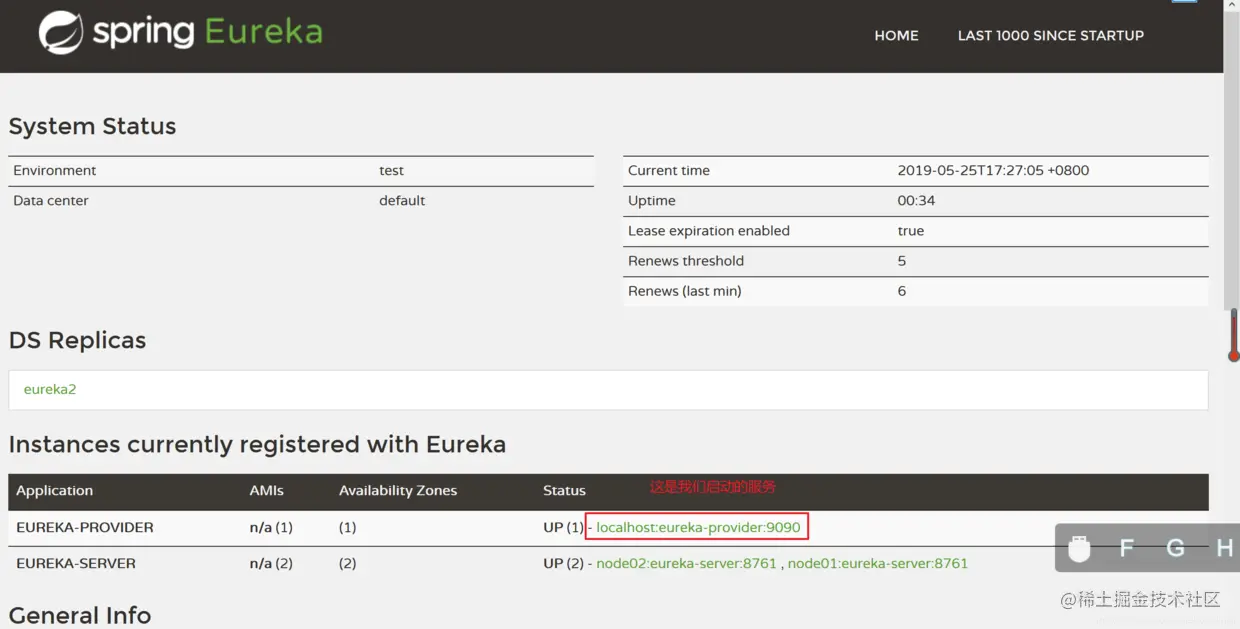Click the Availability Zones column header
Viewport: 1240px width, 629px height.
[398, 490]
